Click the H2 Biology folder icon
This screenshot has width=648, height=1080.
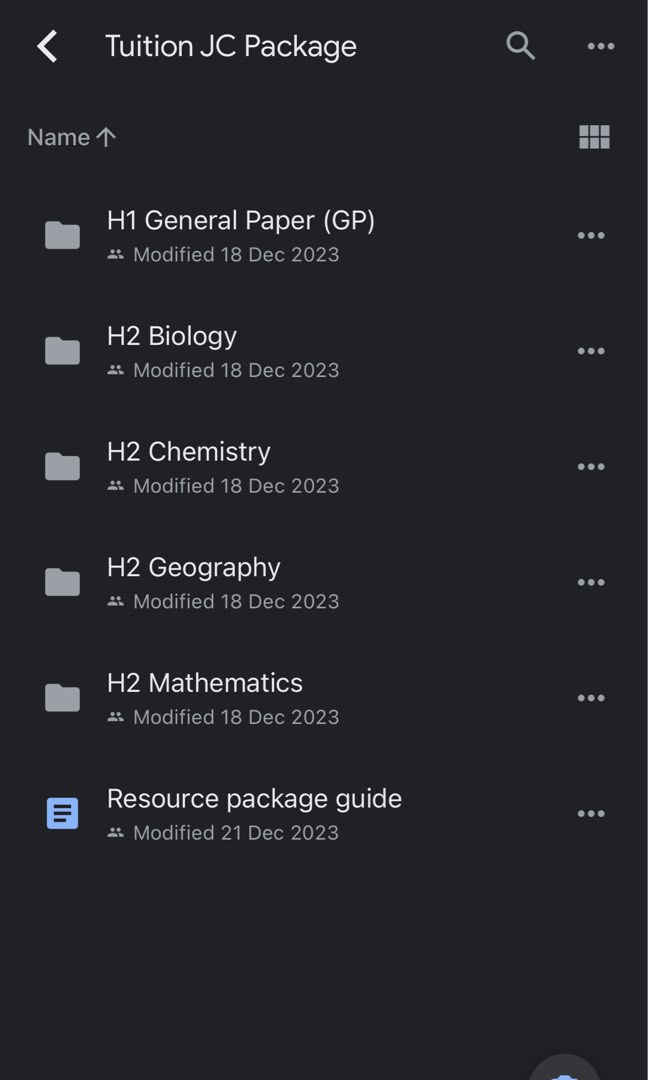61,350
